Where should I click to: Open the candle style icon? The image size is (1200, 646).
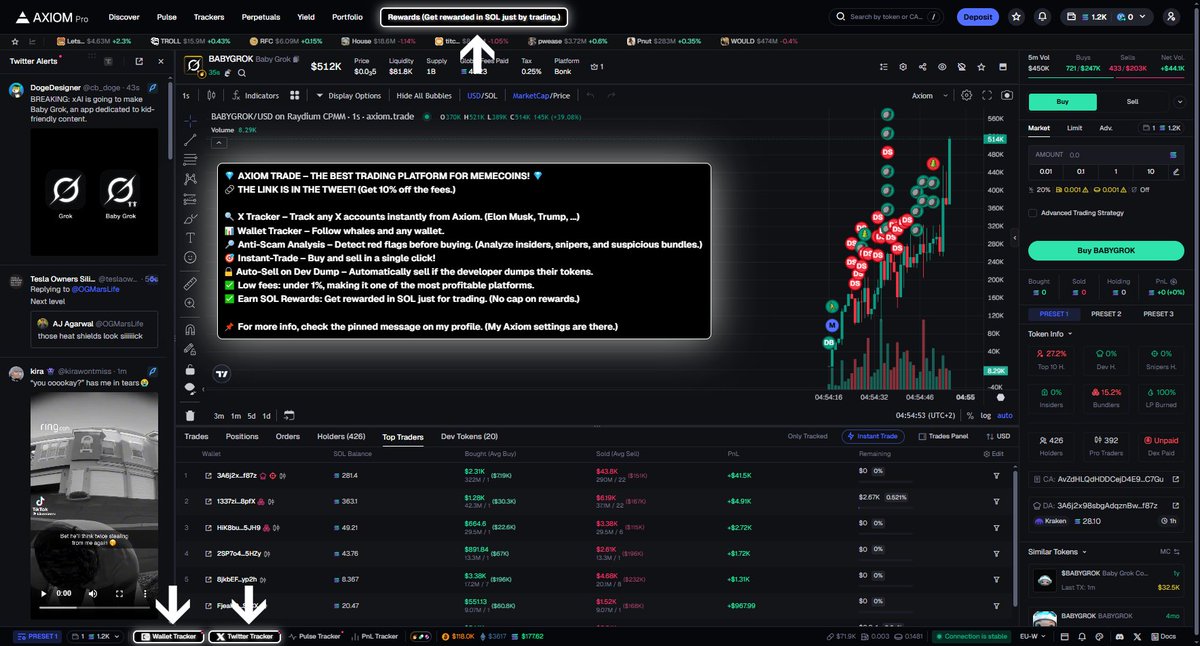(211, 95)
